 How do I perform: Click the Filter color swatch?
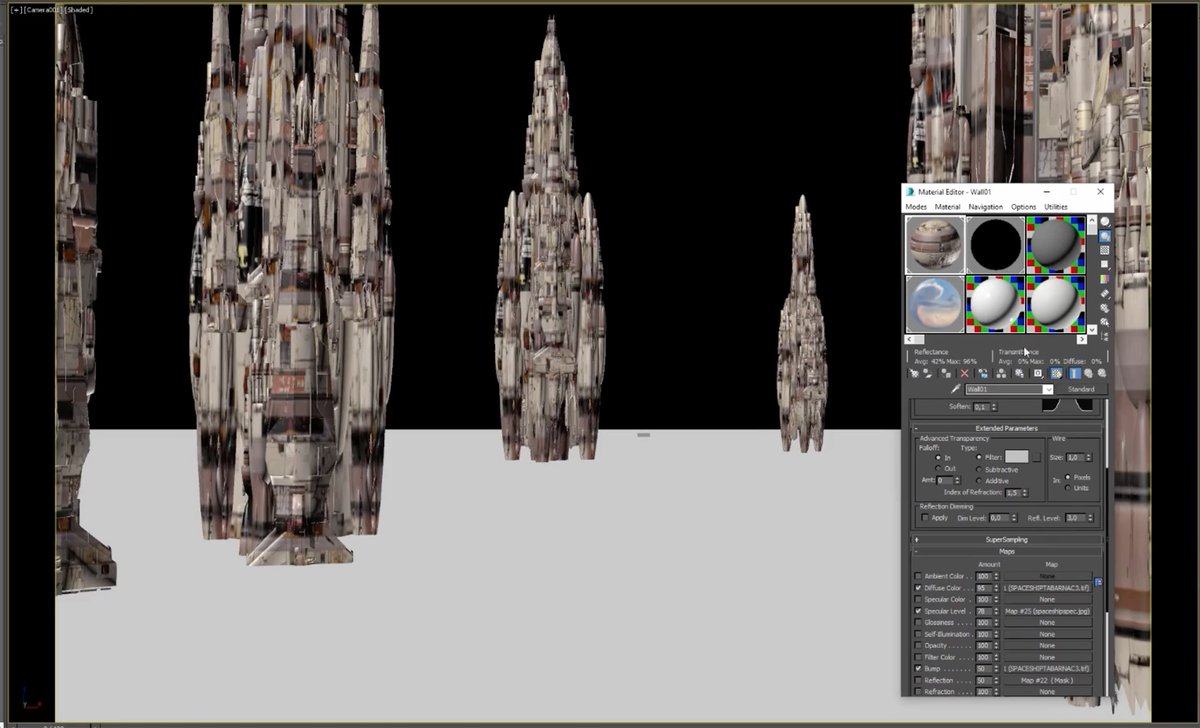1017,457
